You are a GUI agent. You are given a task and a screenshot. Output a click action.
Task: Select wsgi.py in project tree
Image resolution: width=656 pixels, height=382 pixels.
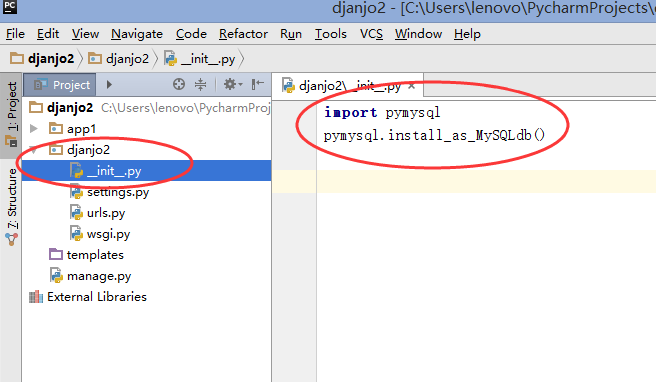[108, 234]
